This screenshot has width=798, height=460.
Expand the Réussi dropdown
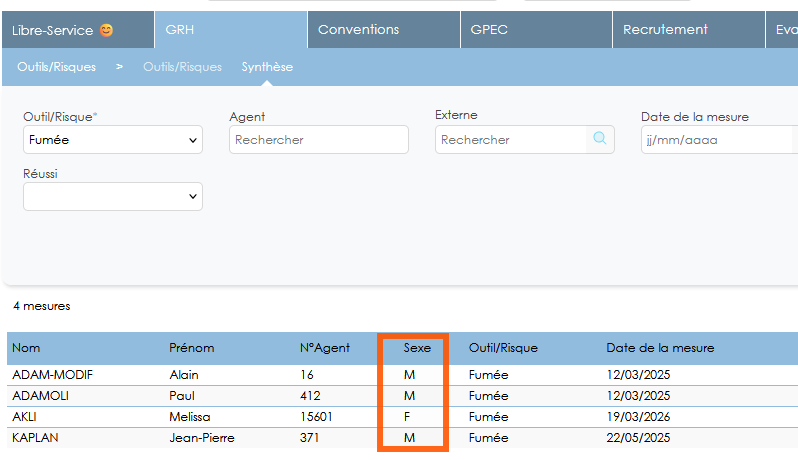[113, 196]
